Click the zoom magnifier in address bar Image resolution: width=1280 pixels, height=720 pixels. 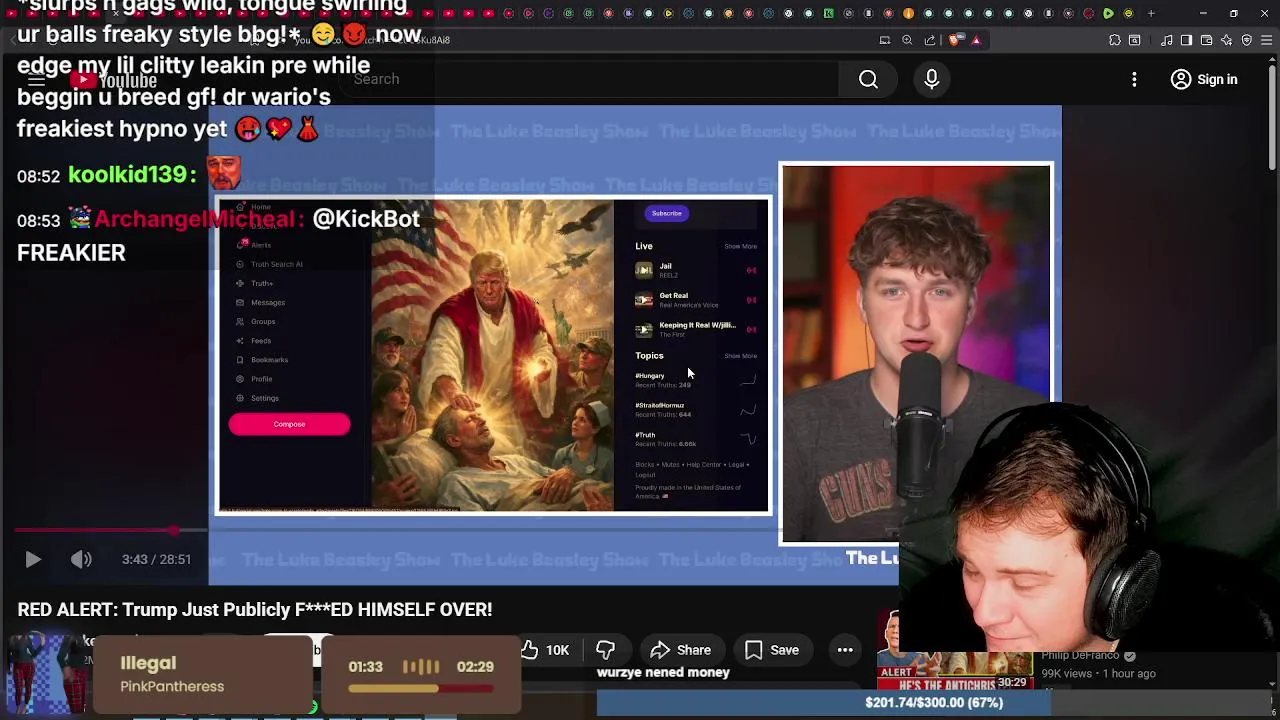pos(907,40)
